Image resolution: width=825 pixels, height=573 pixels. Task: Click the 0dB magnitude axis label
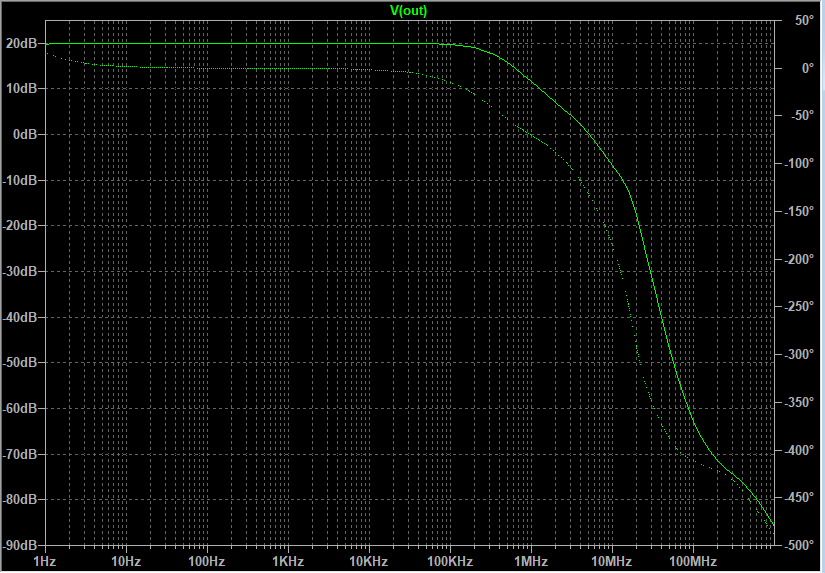(25, 135)
